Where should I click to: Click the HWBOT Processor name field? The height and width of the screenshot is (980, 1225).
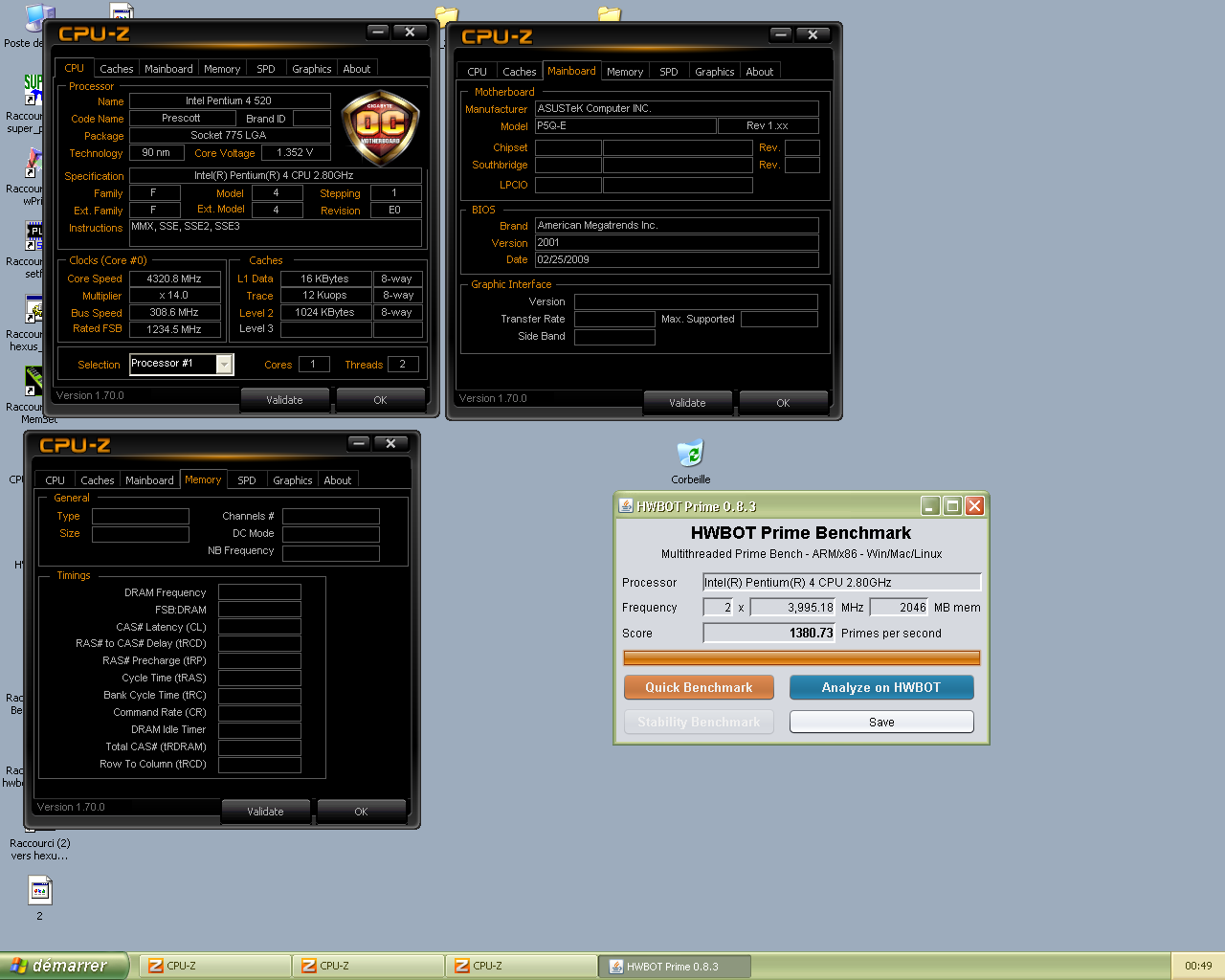[842, 582]
